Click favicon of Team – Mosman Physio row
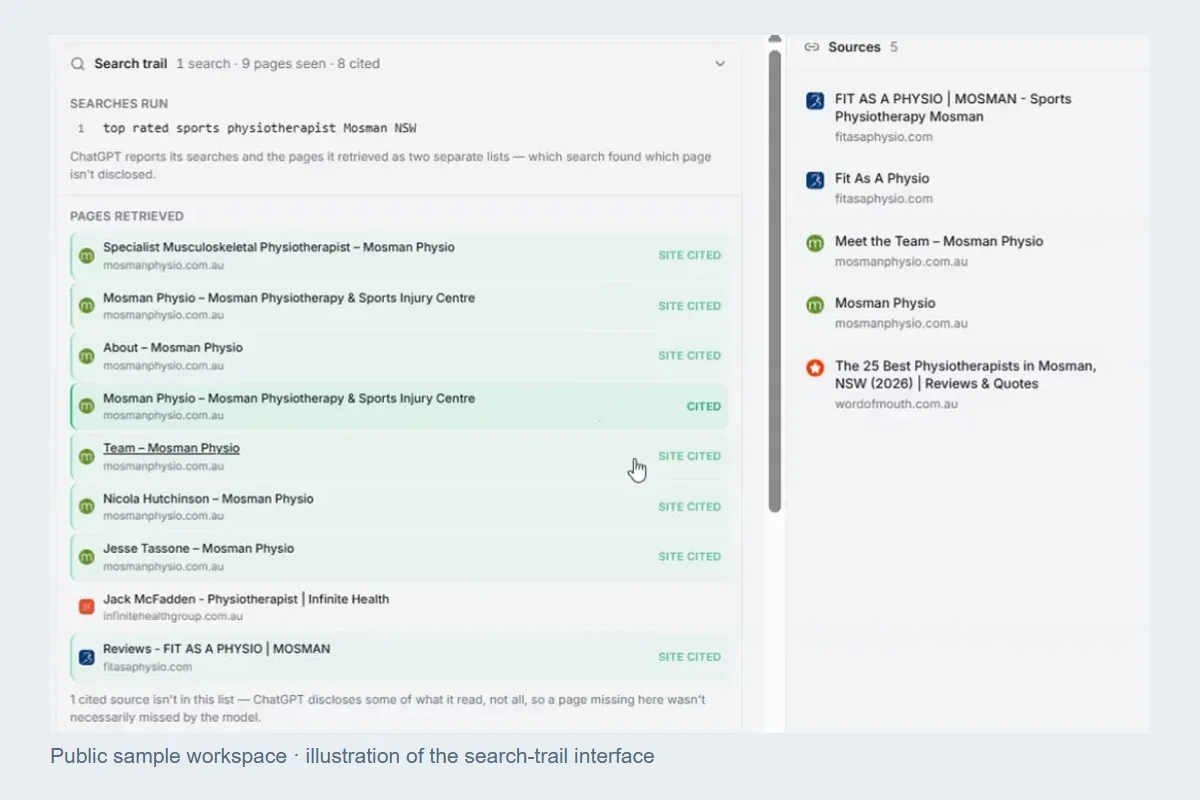 (x=86, y=456)
